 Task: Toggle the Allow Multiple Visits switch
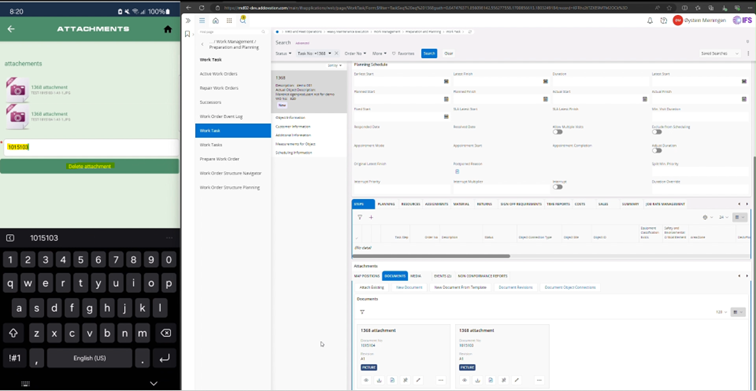coord(558,132)
